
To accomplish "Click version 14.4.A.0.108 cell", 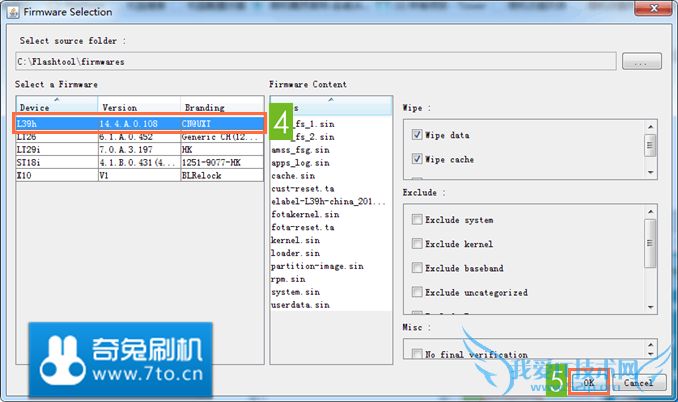I will point(139,124).
